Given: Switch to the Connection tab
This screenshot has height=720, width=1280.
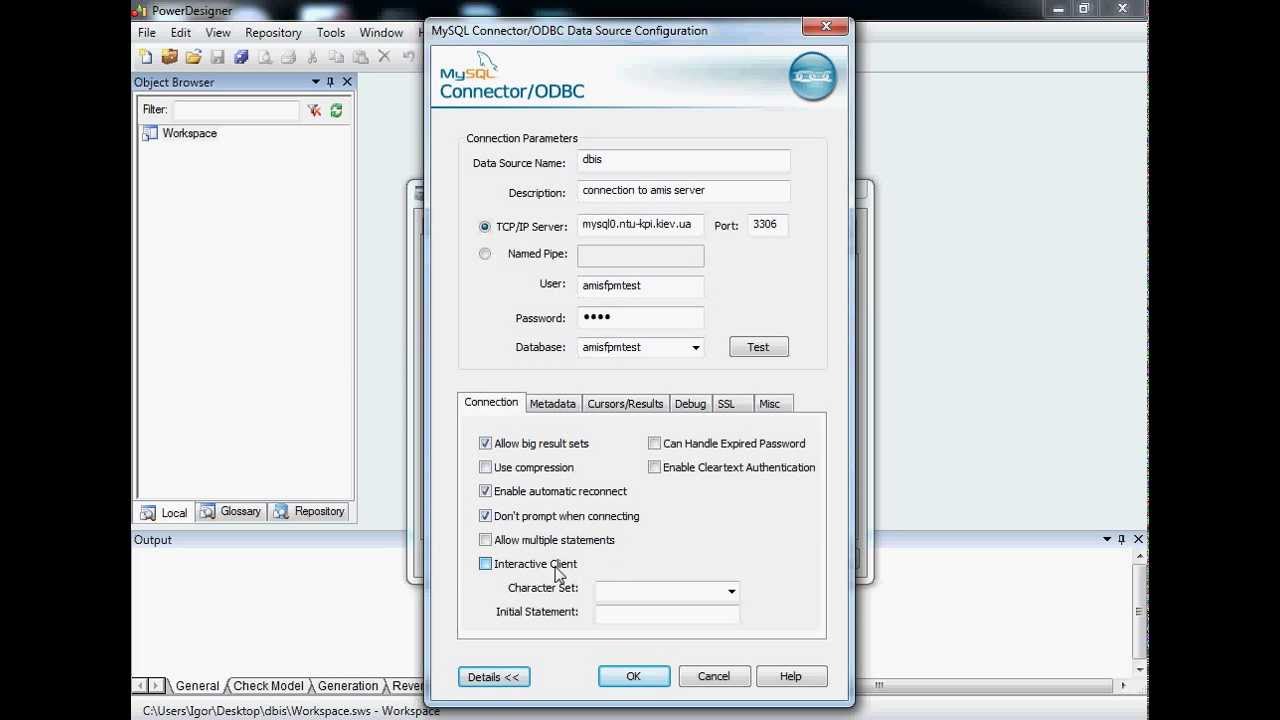Looking at the screenshot, I should pos(491,402).
